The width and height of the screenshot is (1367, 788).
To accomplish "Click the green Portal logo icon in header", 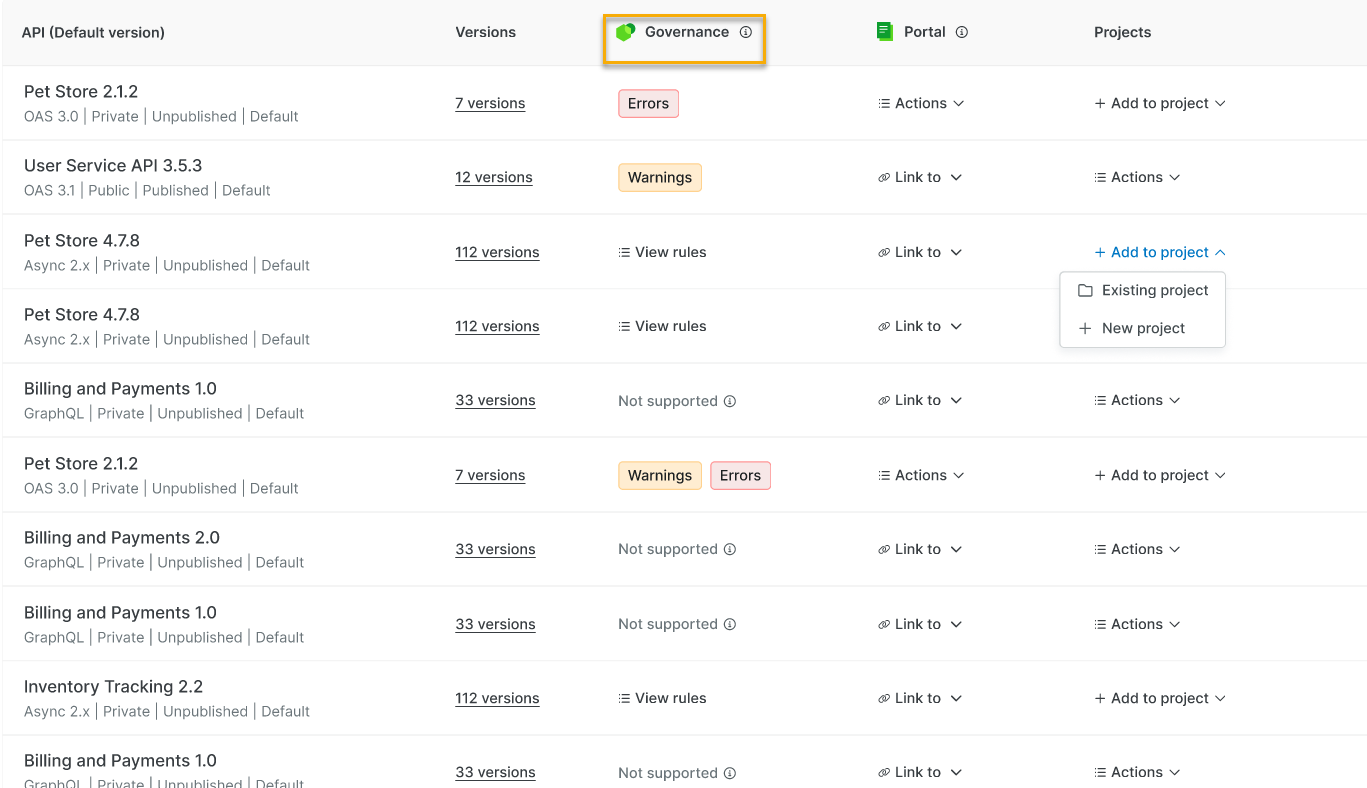I will [x=884, y=32].
